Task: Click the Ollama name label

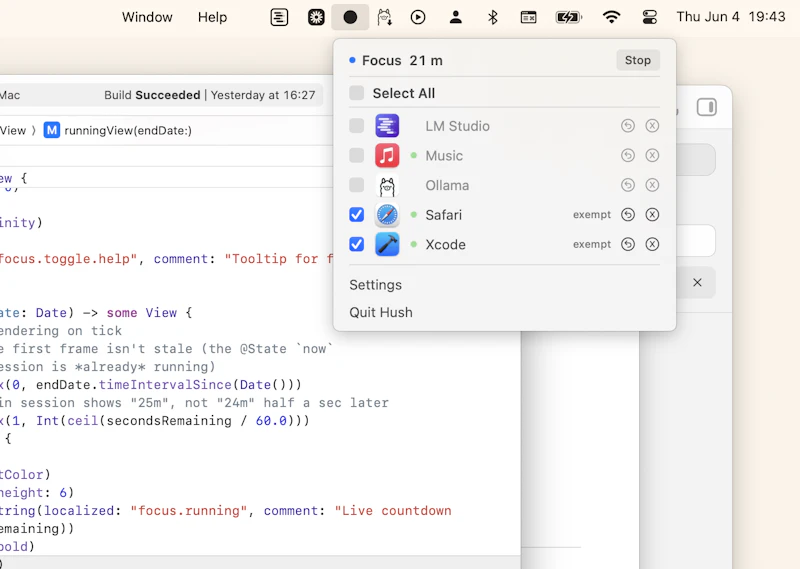Action: [x=447, y=185]
